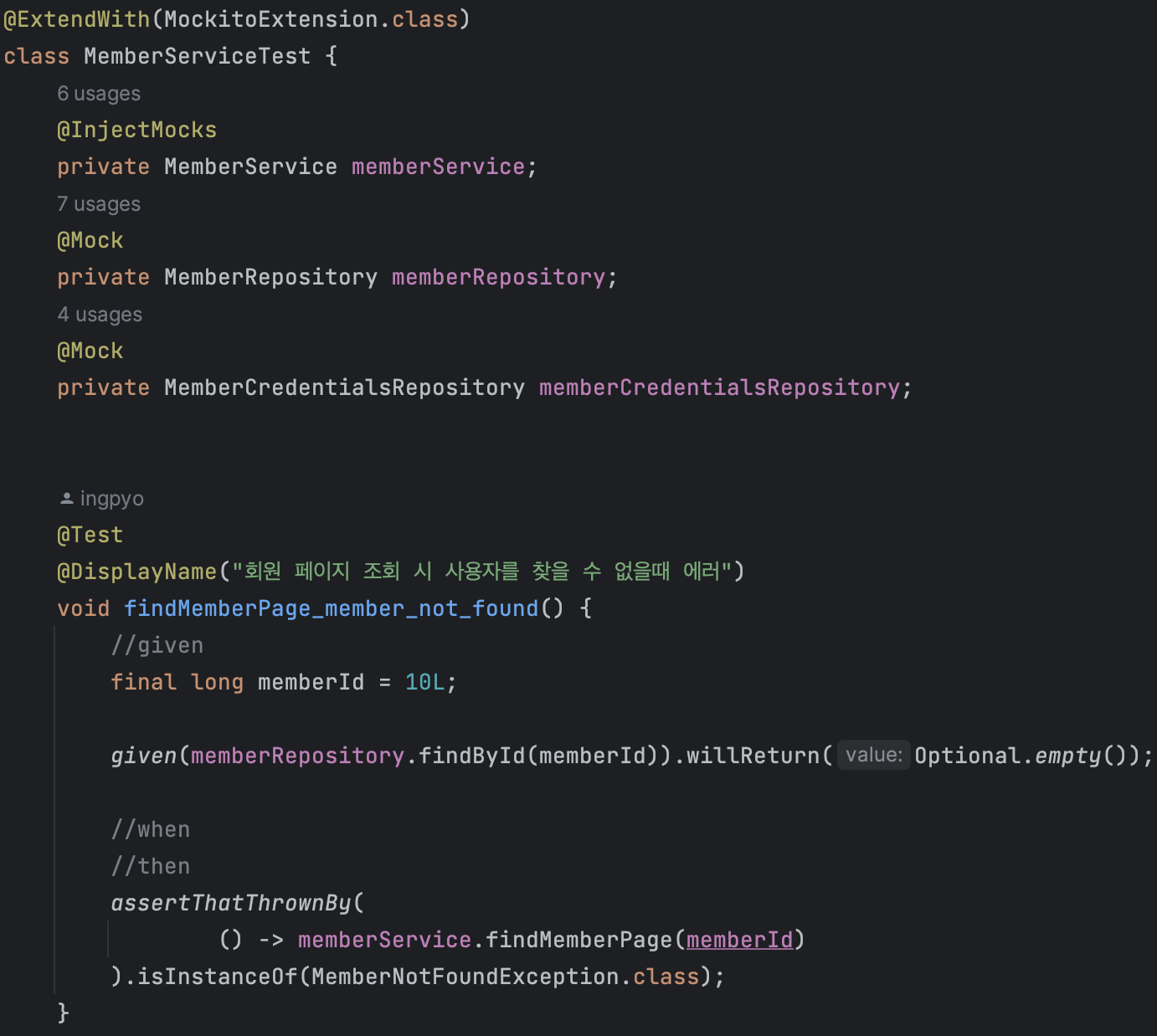Click the @ExtendWith annotation
The width and height of the screenshot is (1157, 1036).
(x=77, y=19)
